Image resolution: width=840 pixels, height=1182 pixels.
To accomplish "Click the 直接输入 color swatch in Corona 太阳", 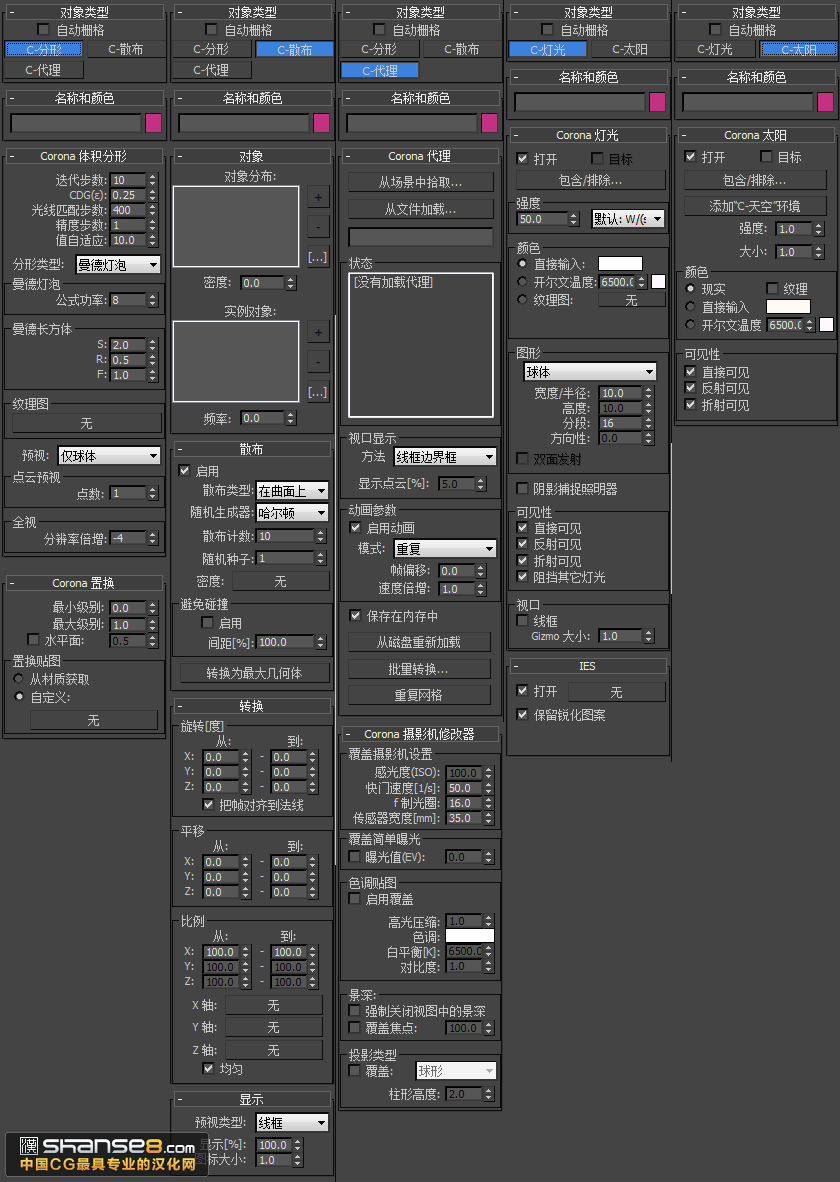I will tap(789, 306).
